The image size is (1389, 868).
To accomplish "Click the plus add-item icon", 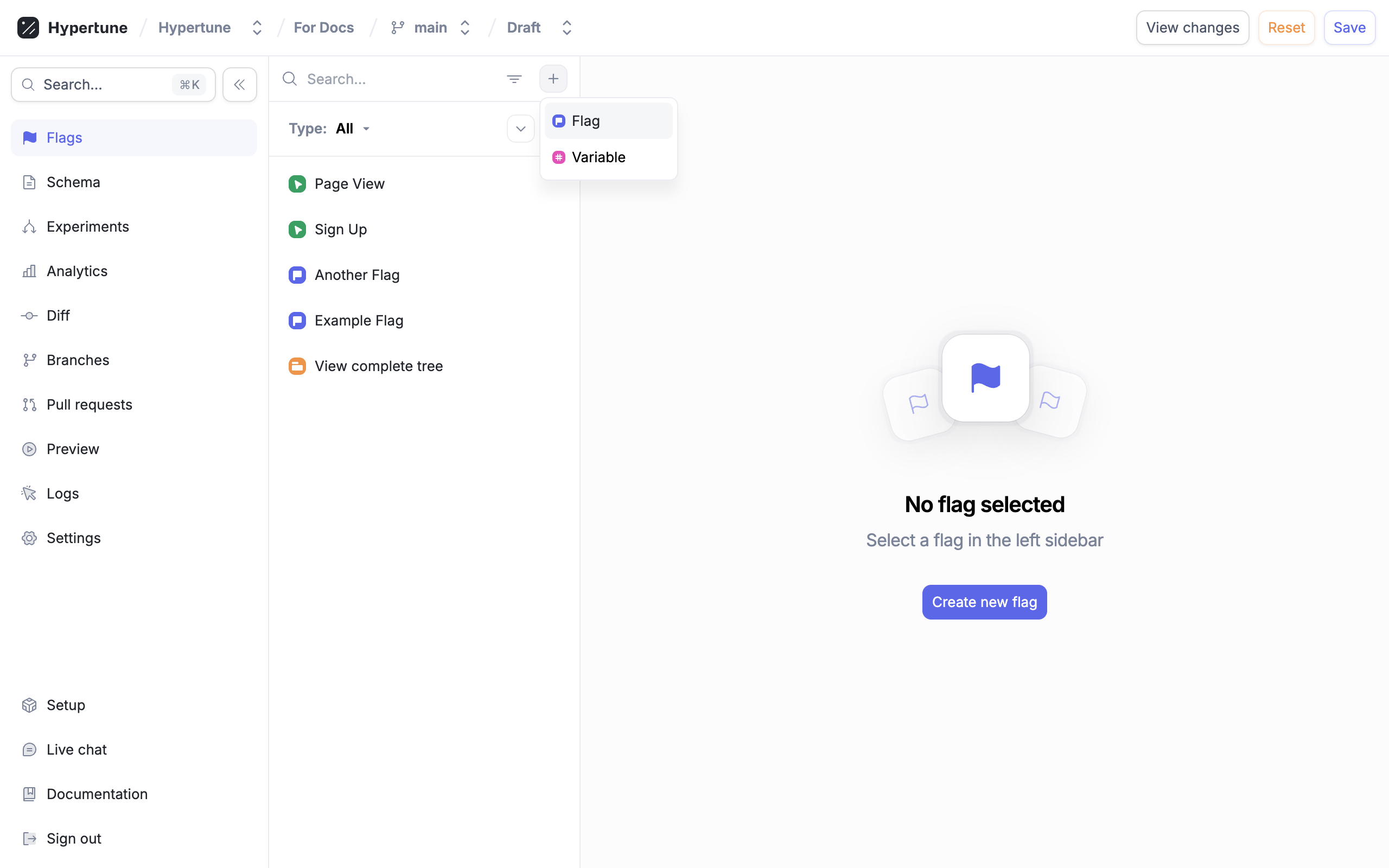I will pyautogui.click(x=553, y=79).
